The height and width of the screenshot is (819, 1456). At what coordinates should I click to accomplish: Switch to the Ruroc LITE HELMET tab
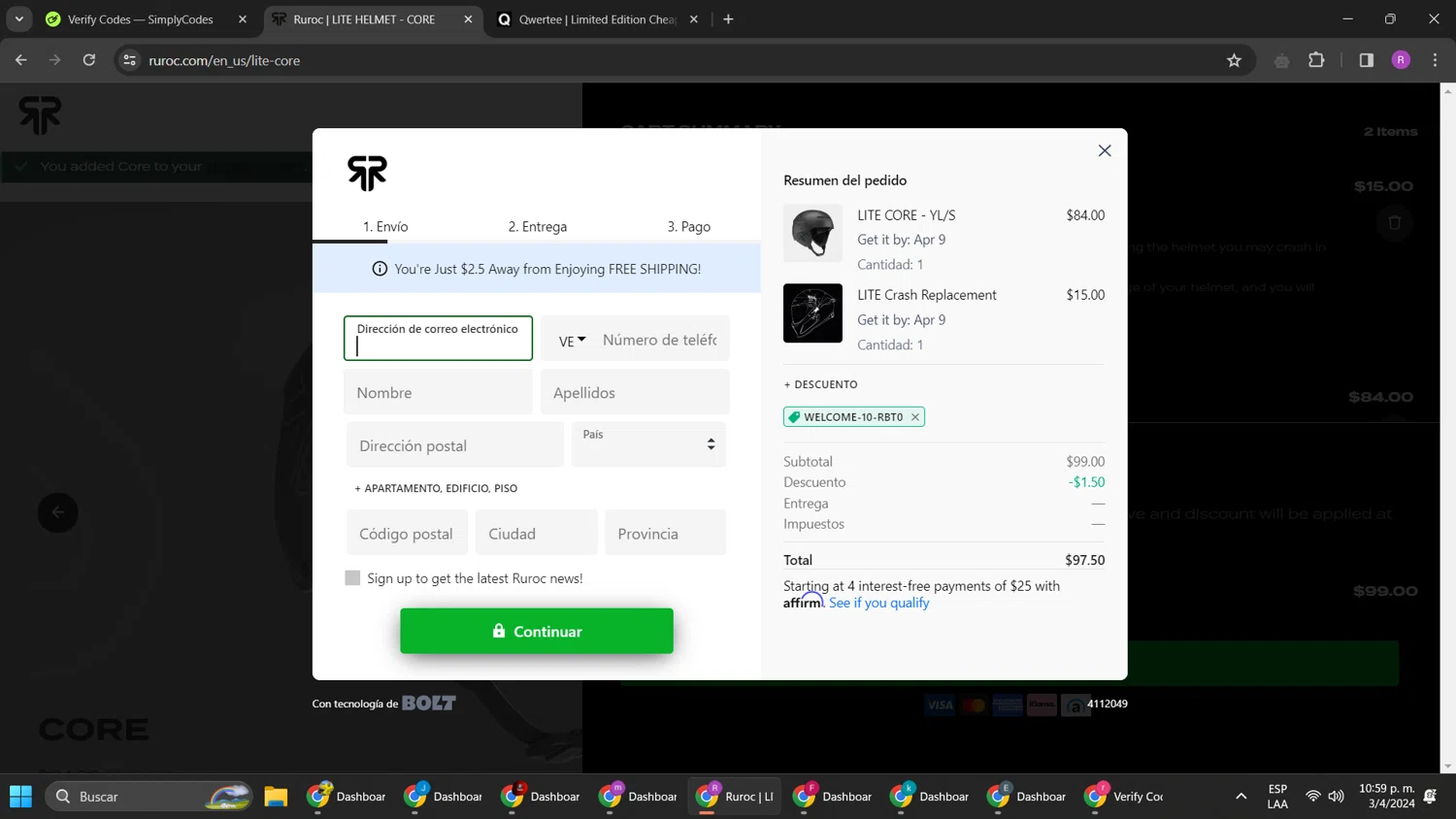(364, 19)
